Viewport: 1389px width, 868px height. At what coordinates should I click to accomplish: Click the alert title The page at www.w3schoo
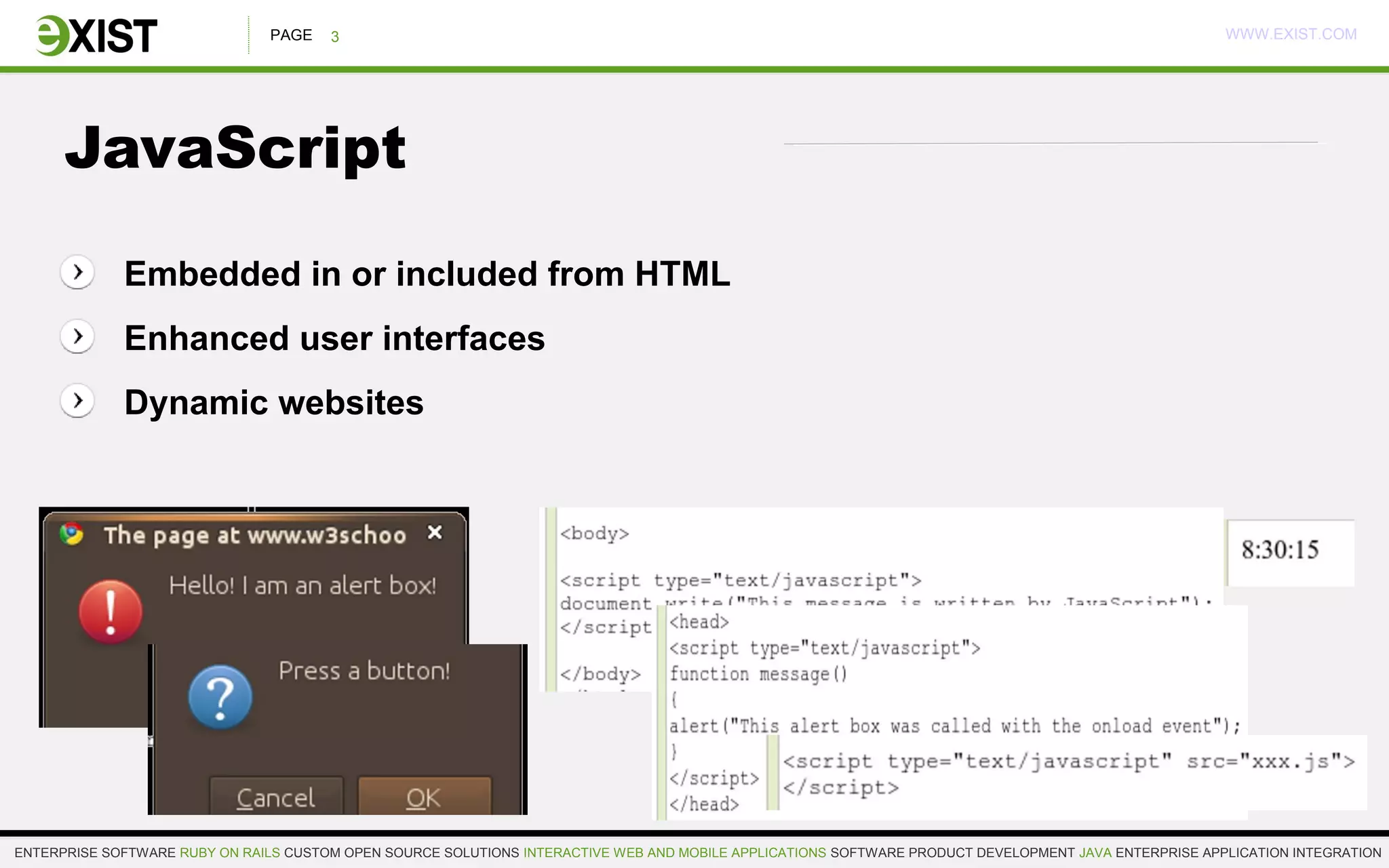click(255, 536)
